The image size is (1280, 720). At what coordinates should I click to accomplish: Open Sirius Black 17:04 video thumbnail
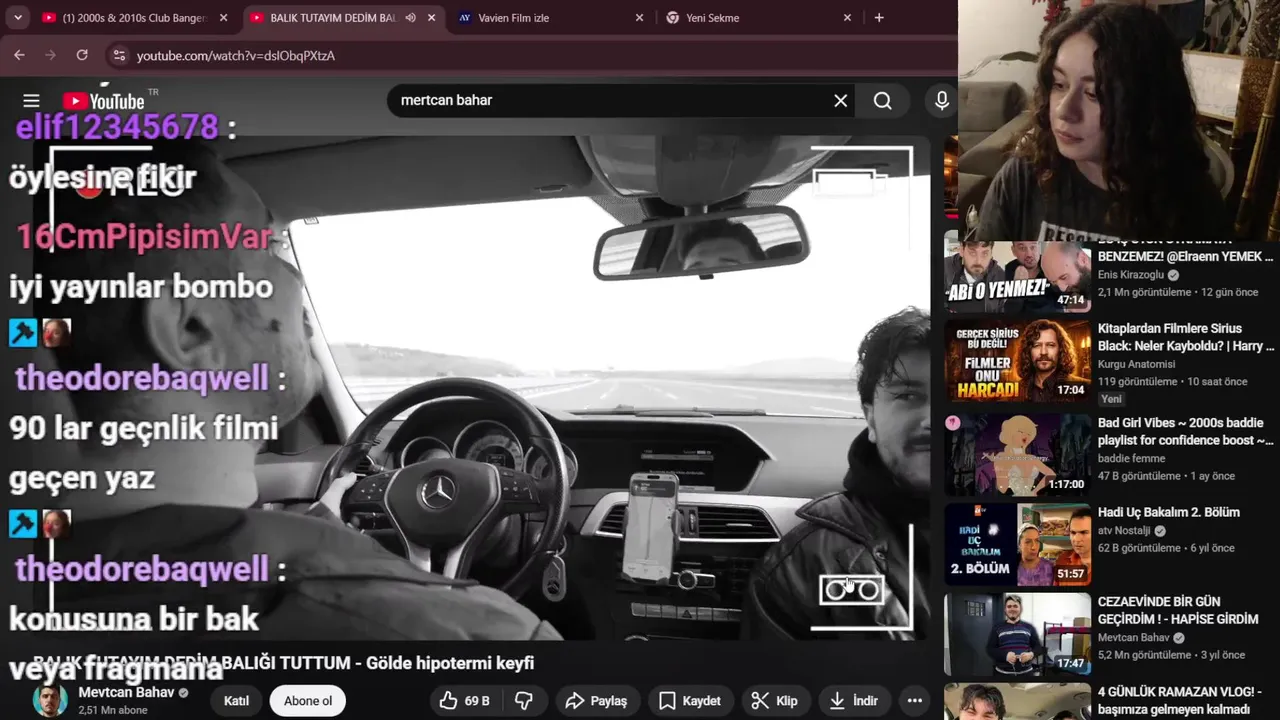pyautogui.click(x=1017, y=360)
